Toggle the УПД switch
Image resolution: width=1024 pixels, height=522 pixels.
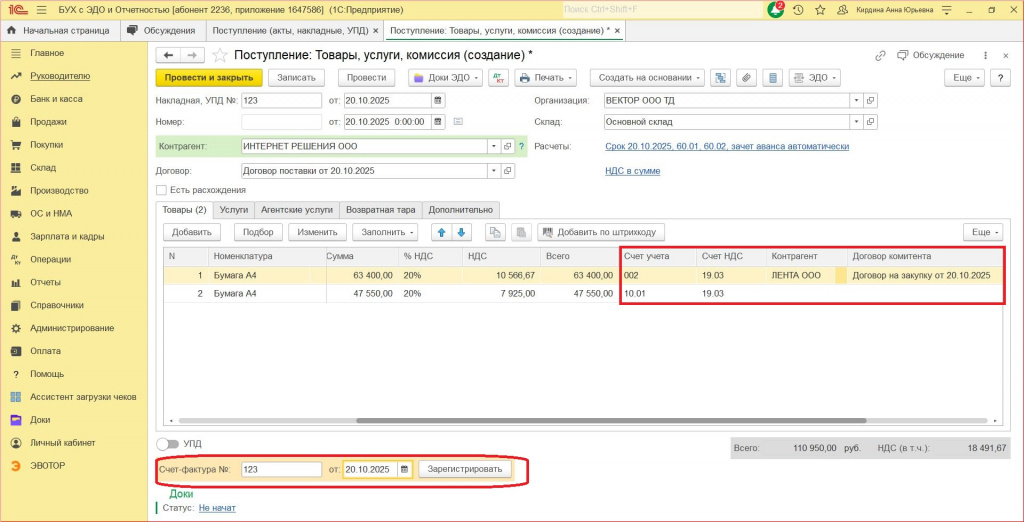click(168, 444)
